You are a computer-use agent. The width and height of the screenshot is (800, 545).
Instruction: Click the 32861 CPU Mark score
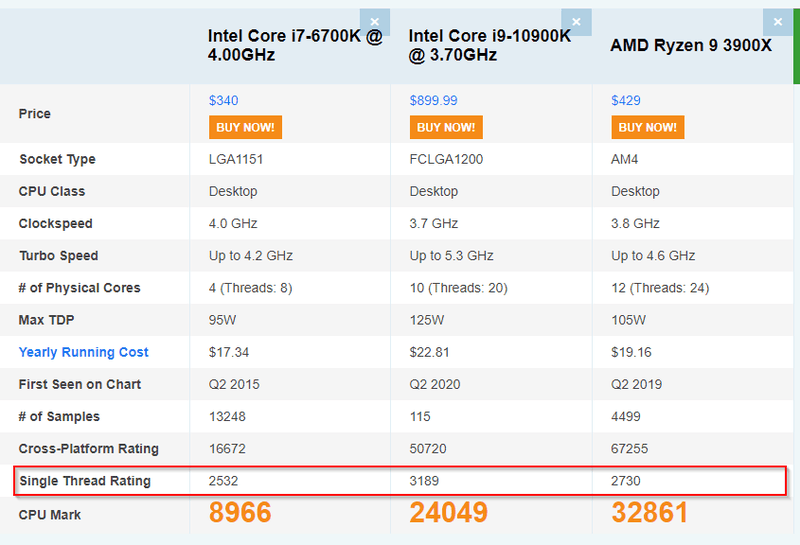coord(649,512)
